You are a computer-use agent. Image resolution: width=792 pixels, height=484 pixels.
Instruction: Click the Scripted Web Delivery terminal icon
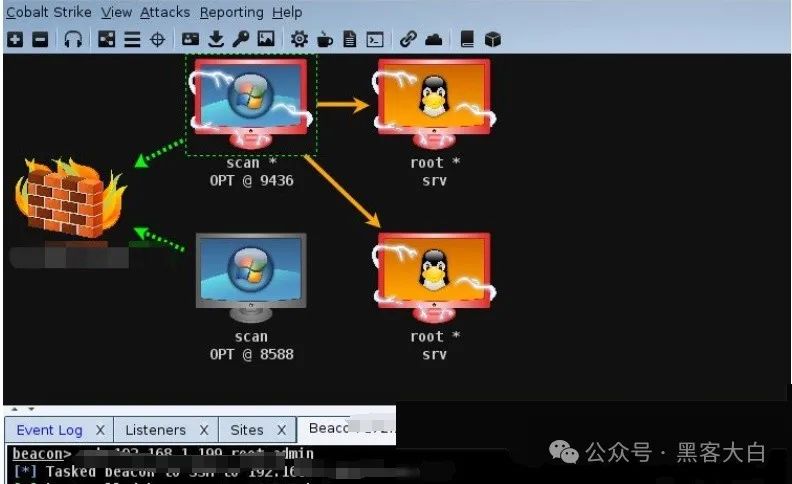tap(375, 39)
